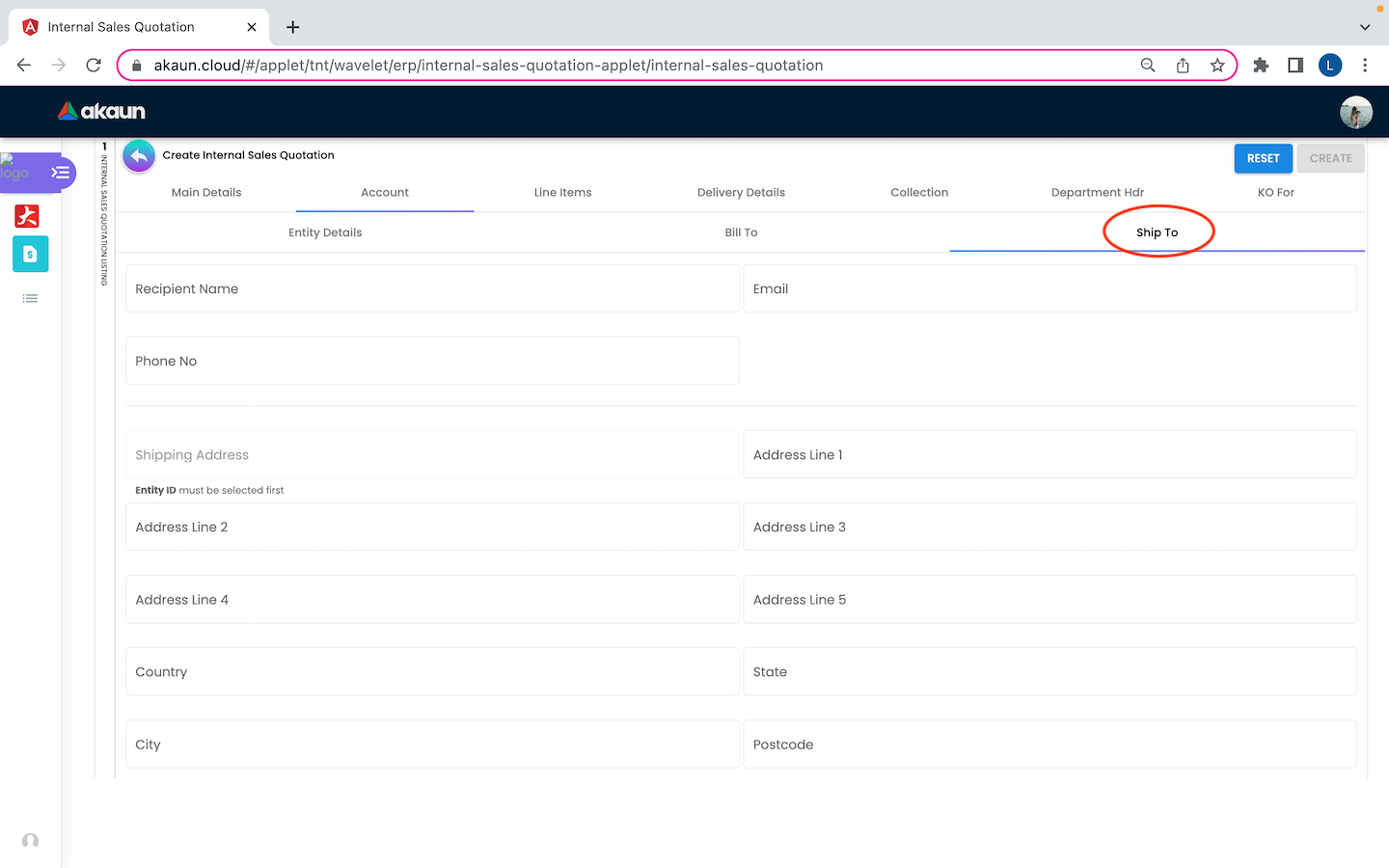Open the browser extensions puzzle icon
This screenshot has width=1389, height=868.
click(x=1261, y=66)
